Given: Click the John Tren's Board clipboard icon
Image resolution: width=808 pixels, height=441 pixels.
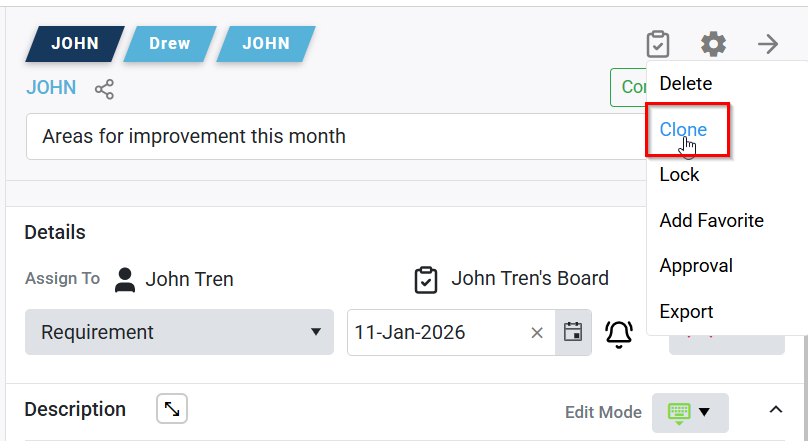Looking at the screenshot, I should coord(426,279).
